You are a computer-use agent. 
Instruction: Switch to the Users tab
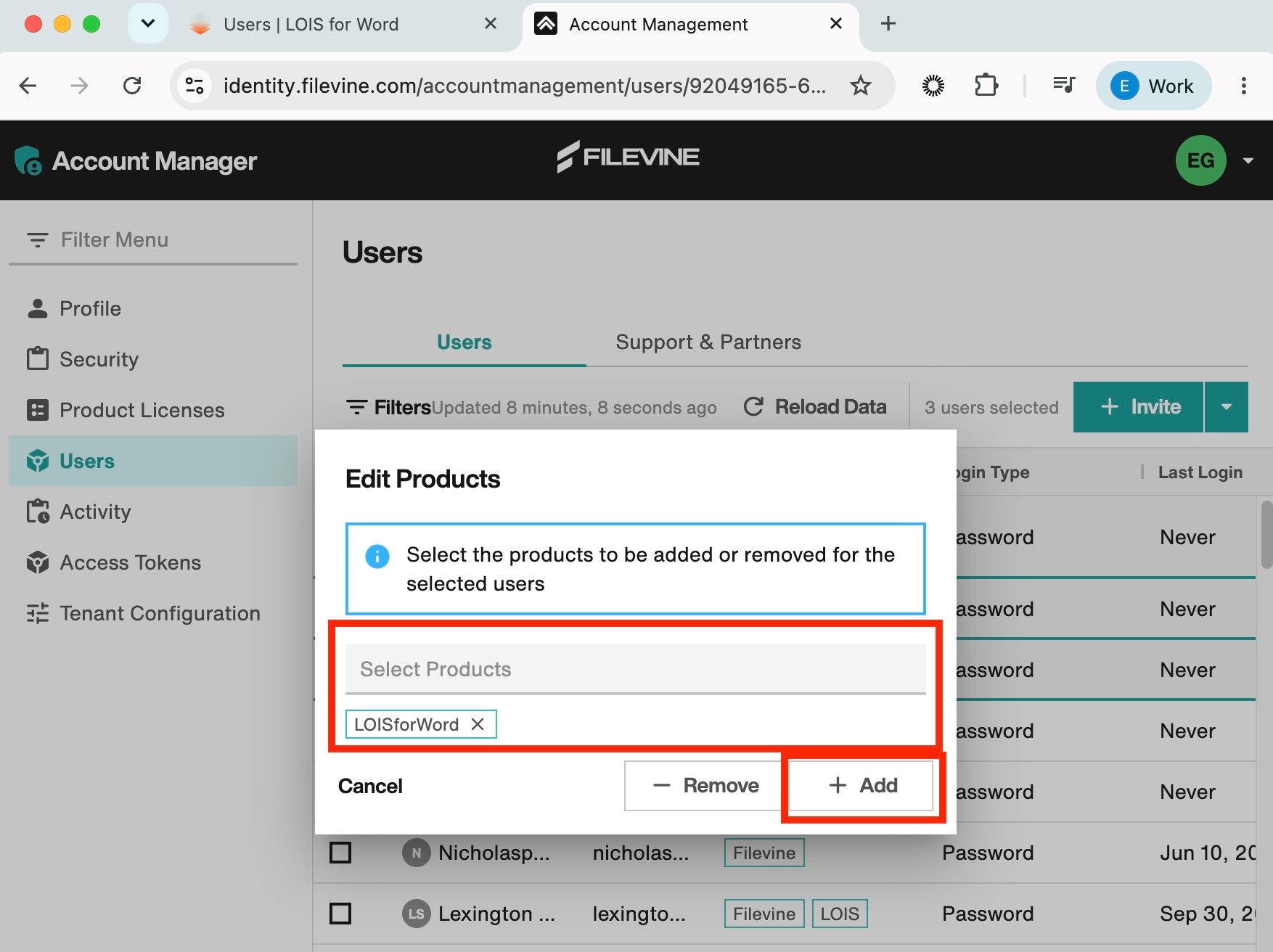pos(464,342)
